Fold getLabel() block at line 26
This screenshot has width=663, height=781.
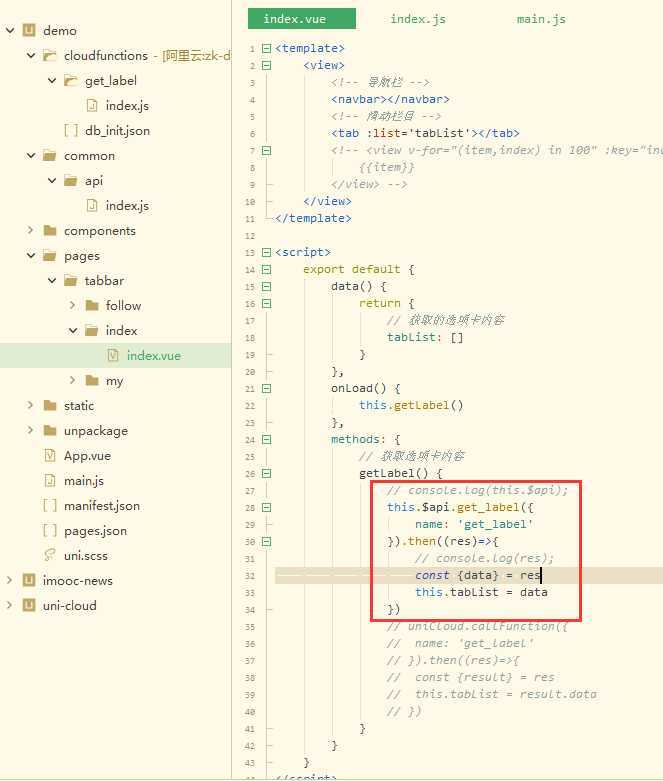tap(266, 473)
